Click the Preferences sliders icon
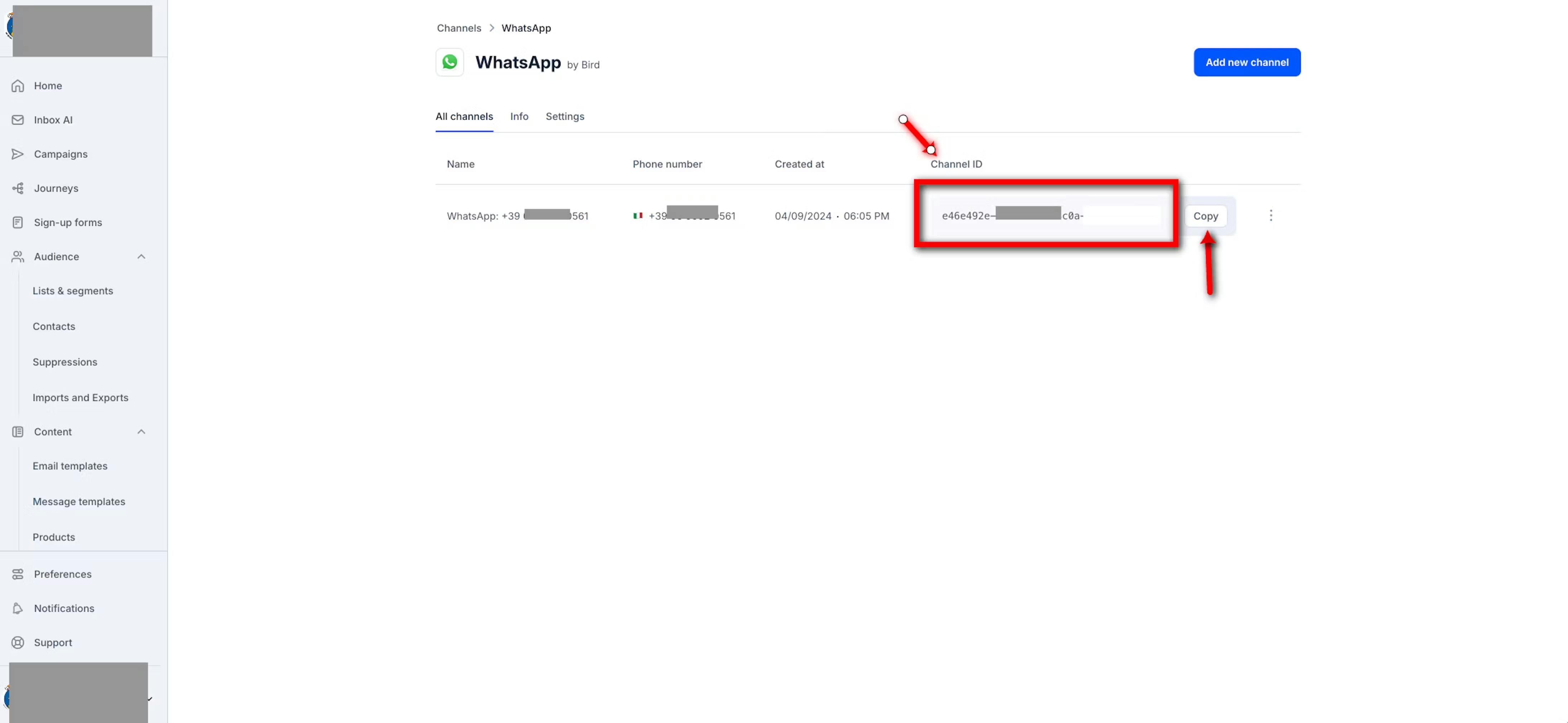1568x723 pixels. (x=18, y=574)
